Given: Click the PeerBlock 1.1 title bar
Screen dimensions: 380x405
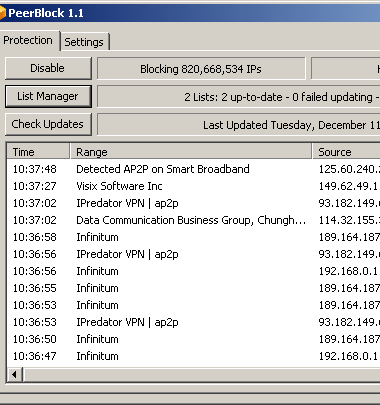Looking at the screenshot, I should tap(190, 13).
